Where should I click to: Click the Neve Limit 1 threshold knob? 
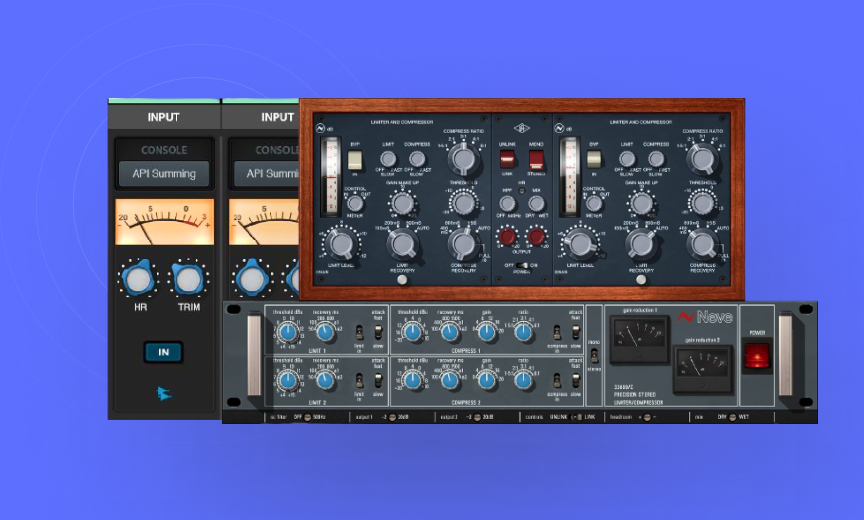pos(288,332)
